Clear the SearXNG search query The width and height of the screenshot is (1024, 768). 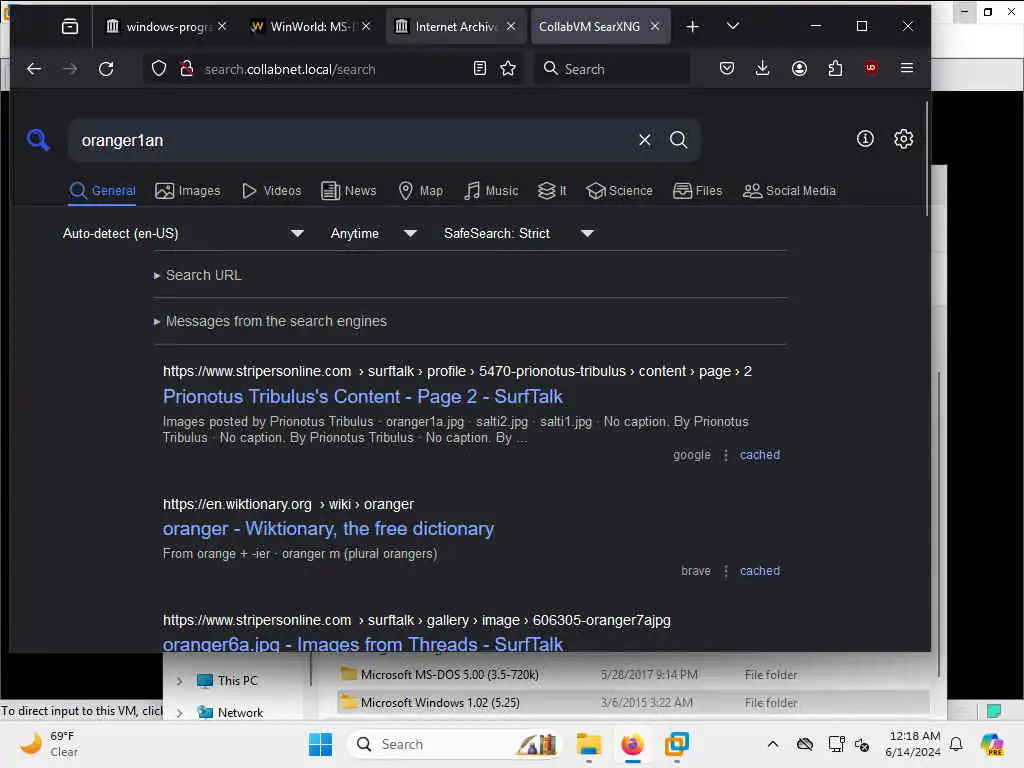[x=645, y=140]
